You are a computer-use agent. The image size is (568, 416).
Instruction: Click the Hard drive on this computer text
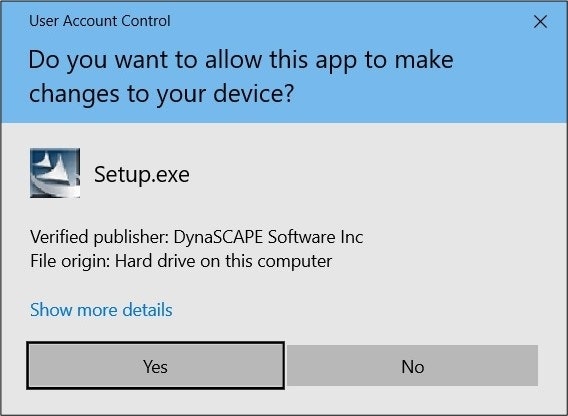click(223, 261)
